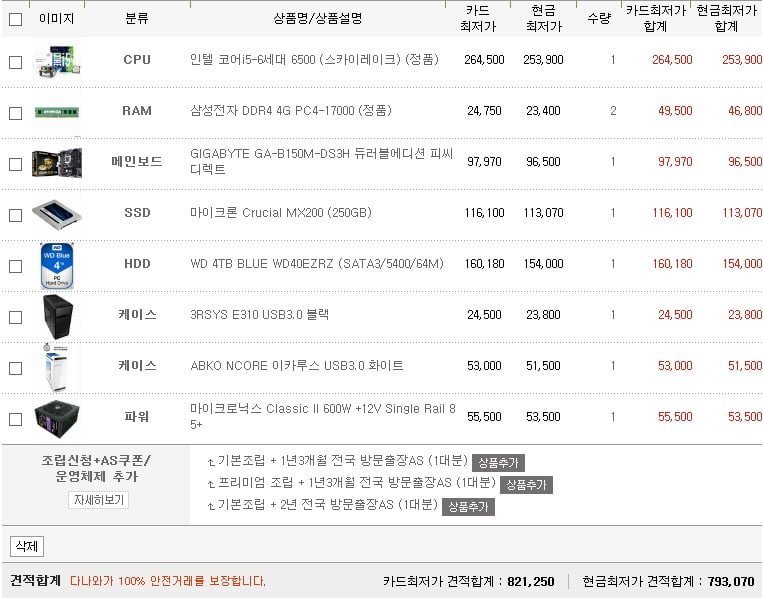The image size is (763, 598).
Task: Add 기본조립 1년3개월 AS with 상품추가
Action: pyautogui.click(x=498, y=462)
